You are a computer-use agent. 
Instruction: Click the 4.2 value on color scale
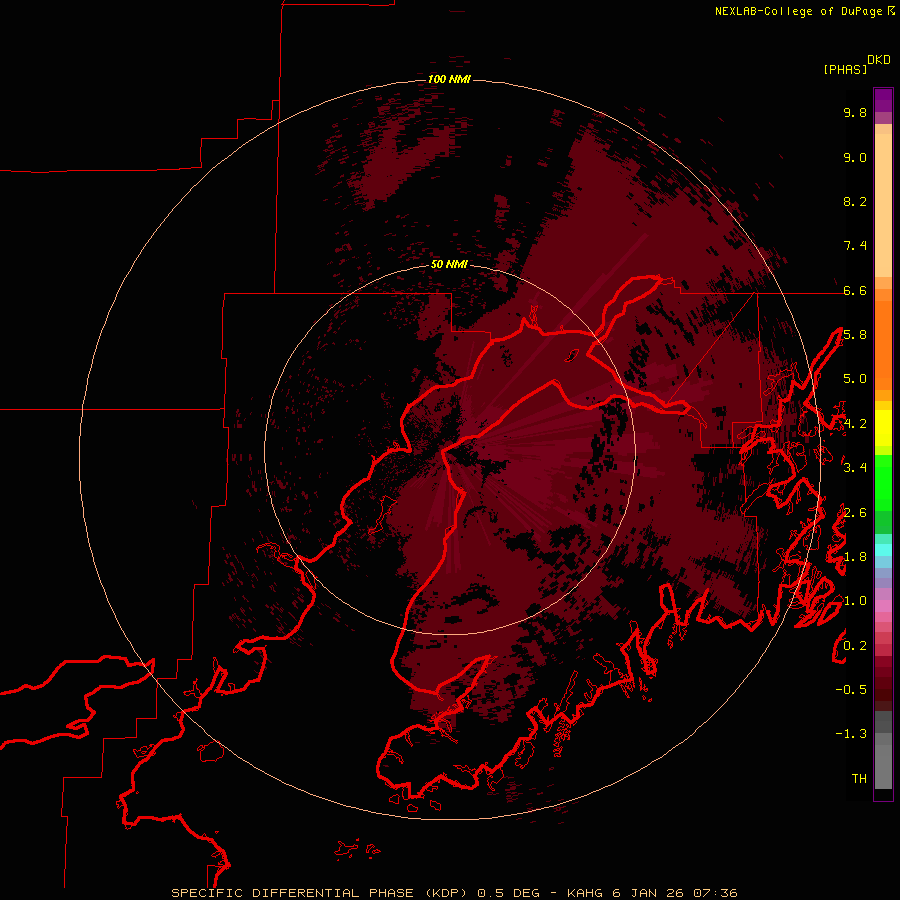click(x=855, y=424)
